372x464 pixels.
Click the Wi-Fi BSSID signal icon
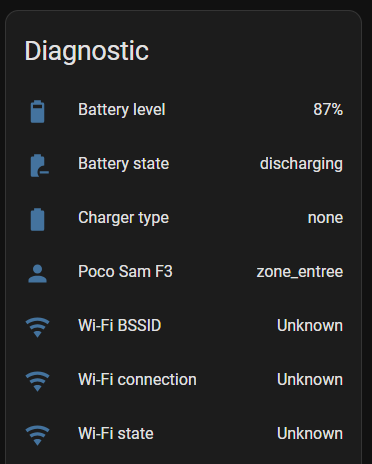point(37,327)
